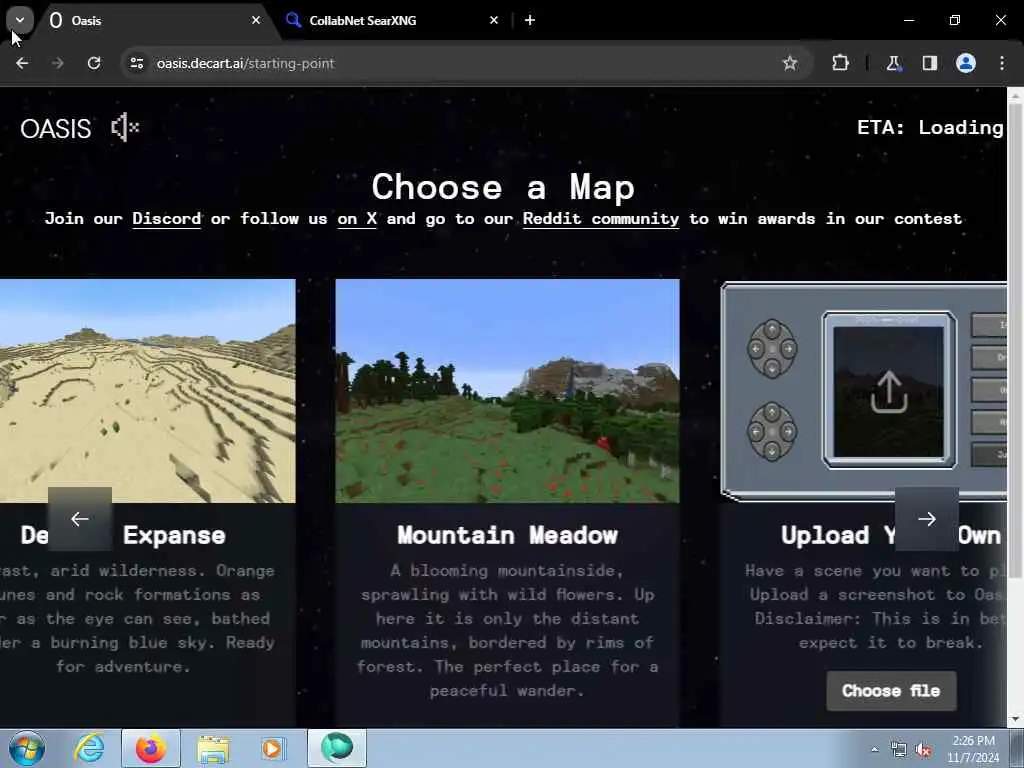Click the OASIS logo
Viewport: 1024px width, 768px height.
pos(56,128)
